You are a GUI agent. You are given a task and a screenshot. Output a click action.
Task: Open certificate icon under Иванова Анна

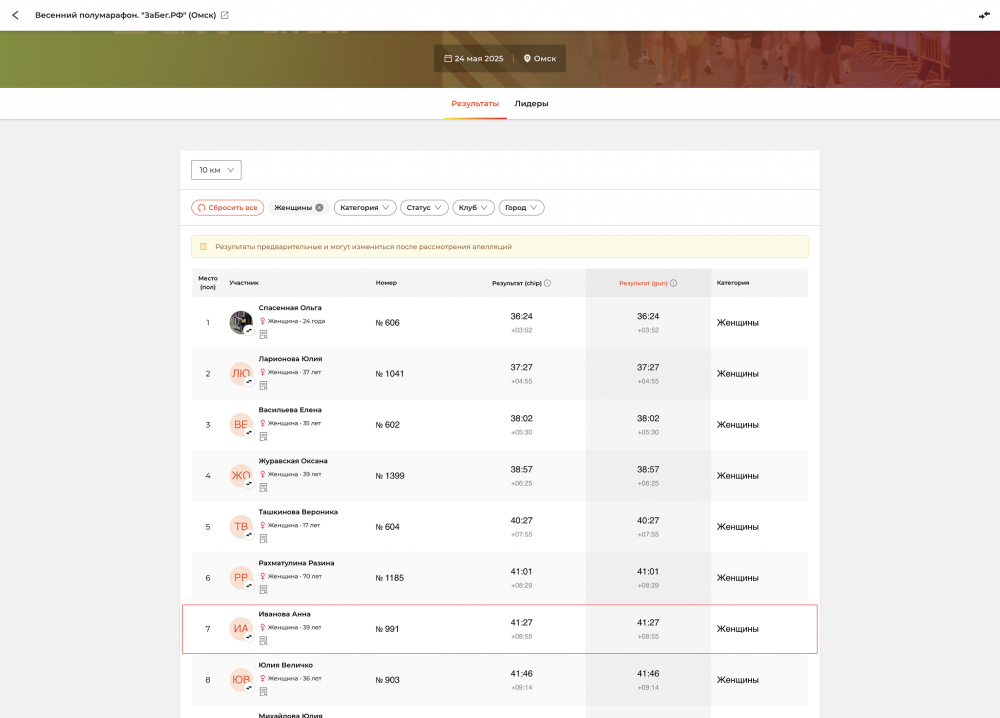click(263, 641)
